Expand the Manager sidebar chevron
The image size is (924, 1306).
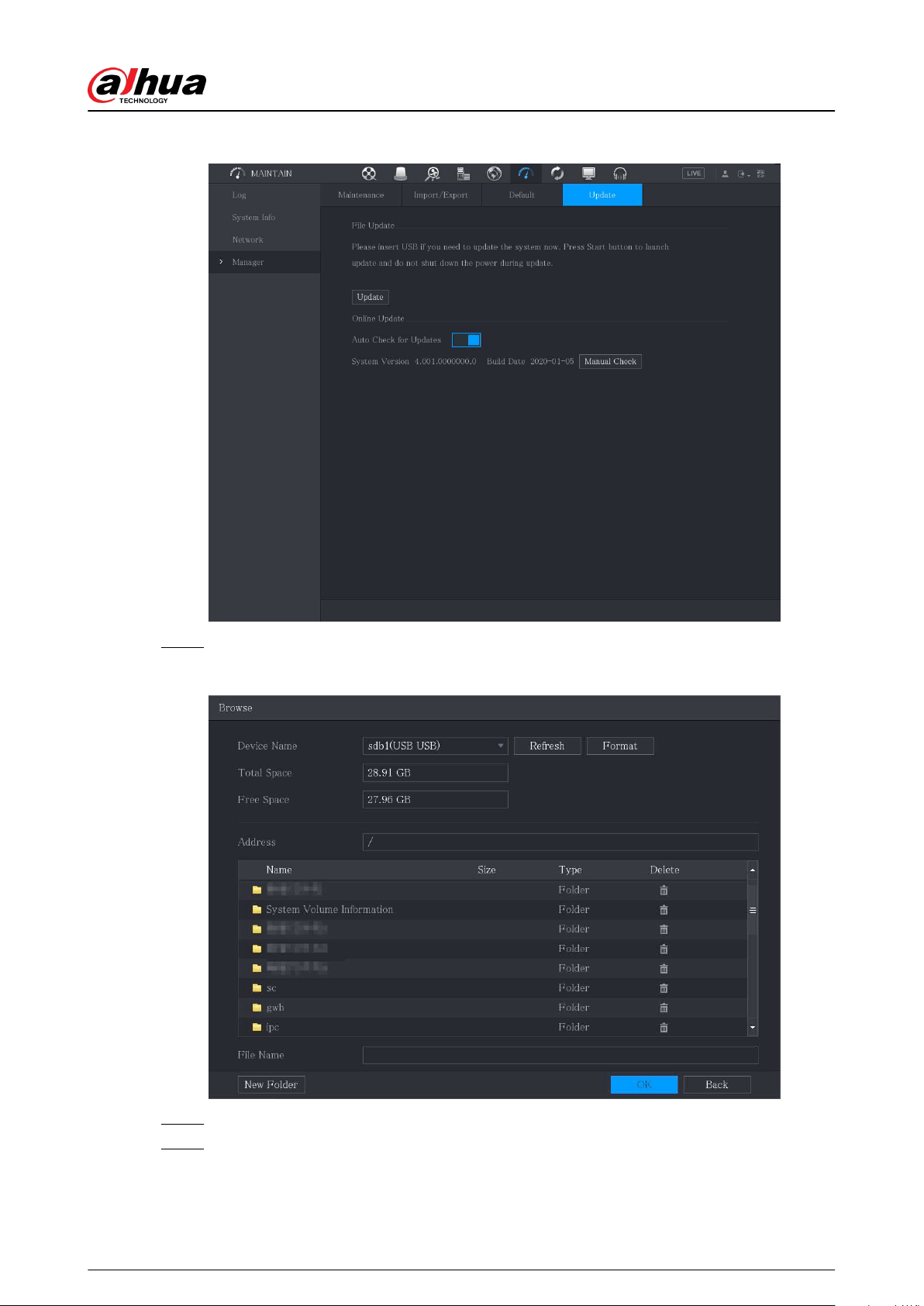click(221, 262)
